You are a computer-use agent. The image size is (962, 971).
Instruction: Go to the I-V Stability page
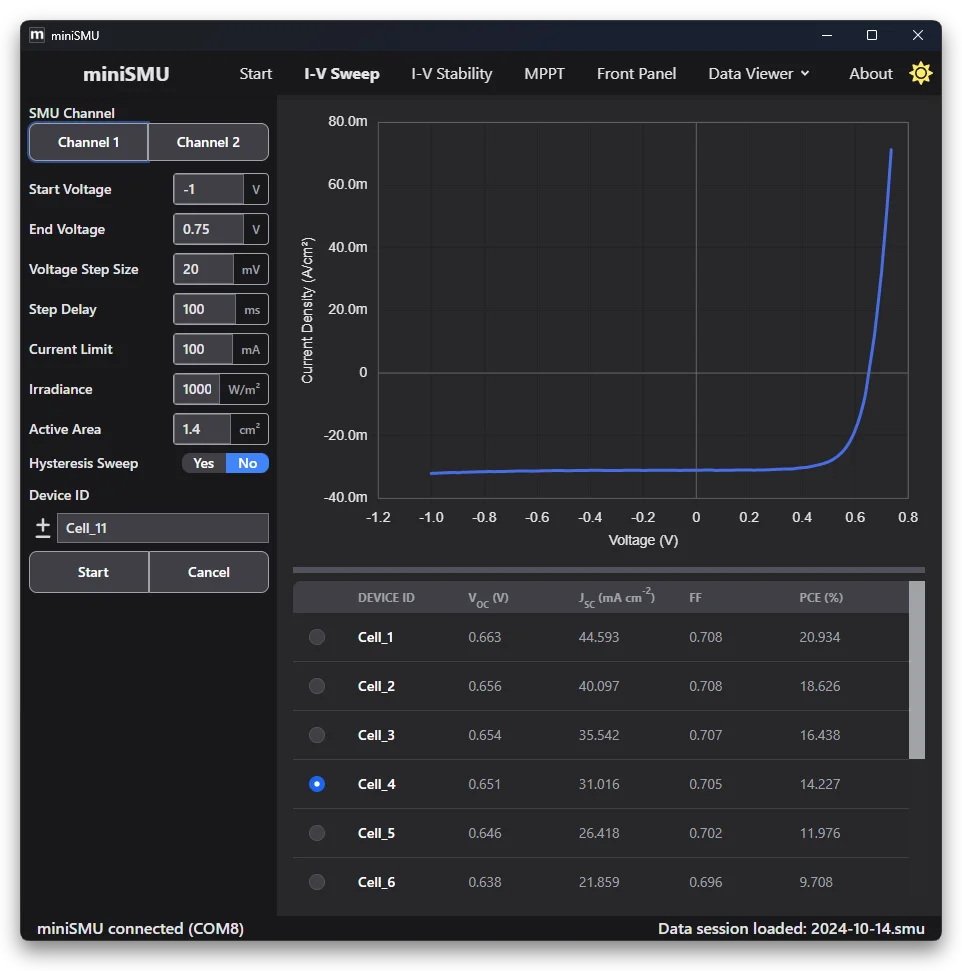[x=452, y=74]
